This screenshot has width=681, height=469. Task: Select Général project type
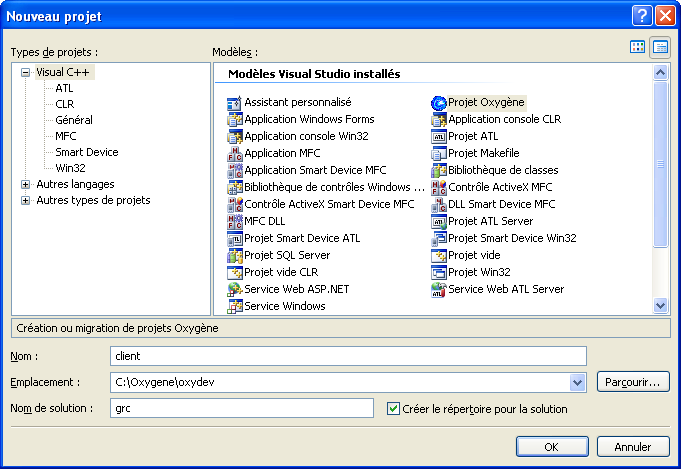74,120
